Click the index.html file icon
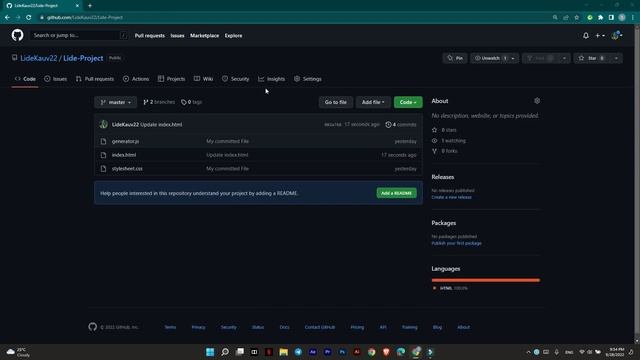Viewport: 640px width, 360px height. pyautogui.click(x=103, y=155)
